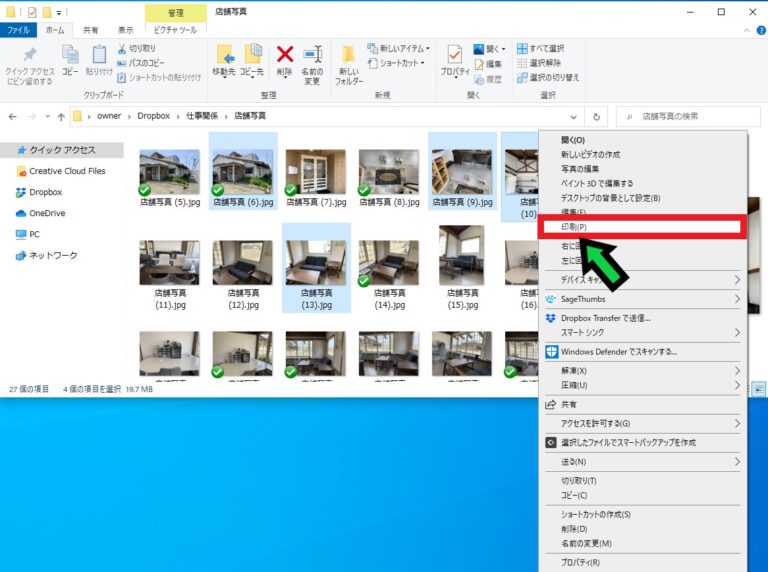
Task: Choose Edit with Paint 3D
Action: click(x=642, y=183)
